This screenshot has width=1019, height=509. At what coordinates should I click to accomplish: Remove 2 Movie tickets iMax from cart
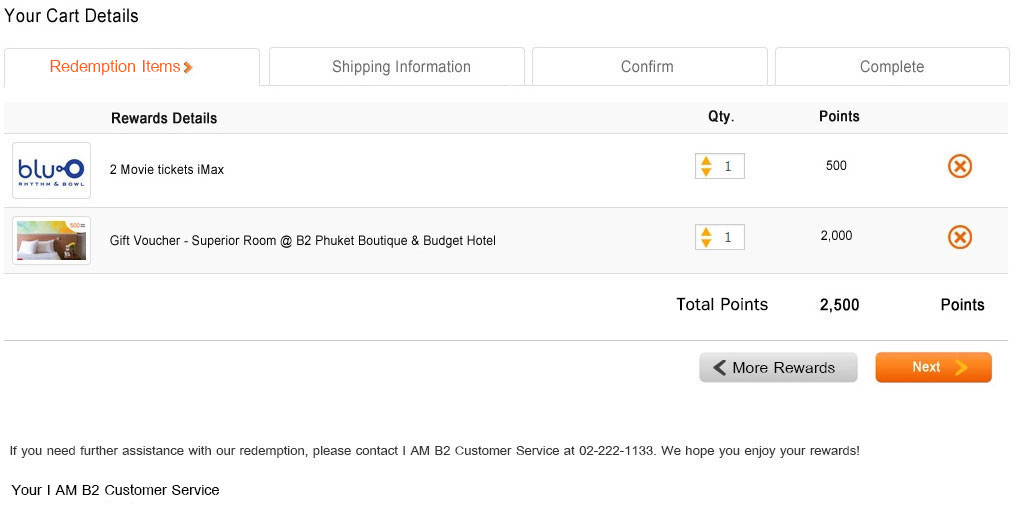960,166
